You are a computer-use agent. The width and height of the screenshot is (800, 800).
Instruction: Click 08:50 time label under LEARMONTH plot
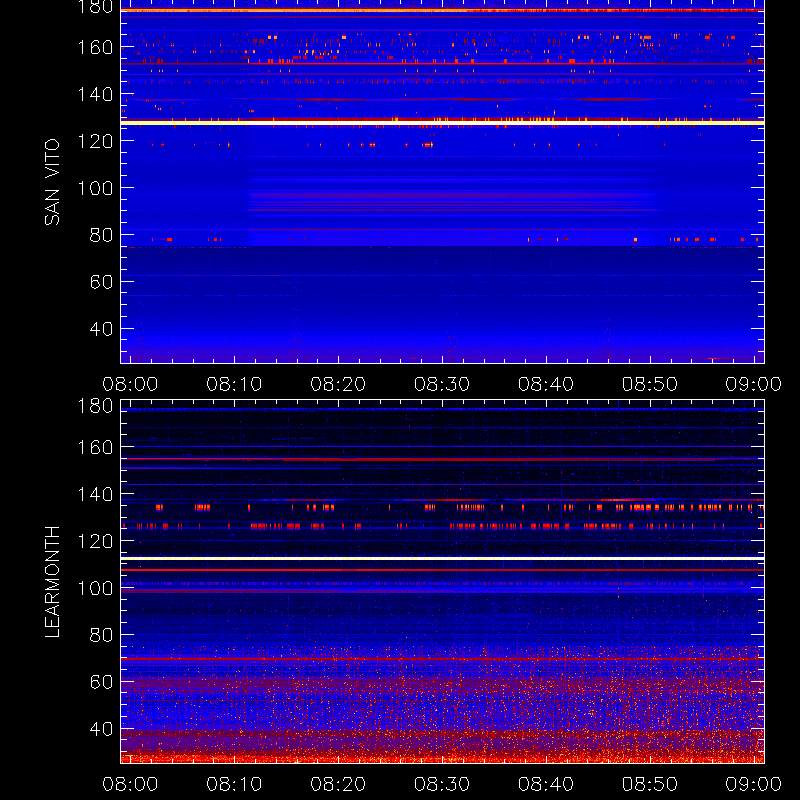point(650,784)
